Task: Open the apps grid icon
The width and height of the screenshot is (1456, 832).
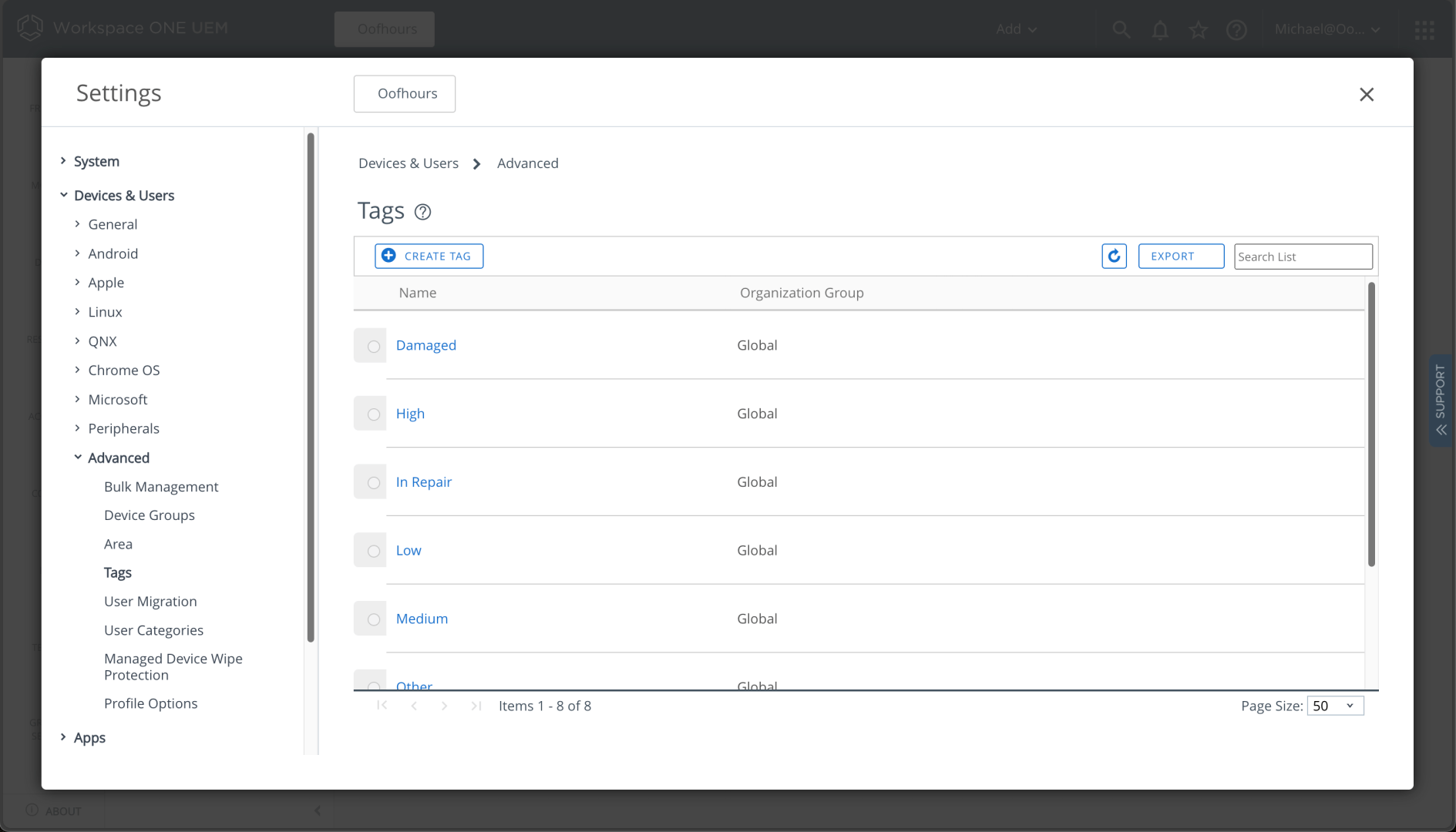Action: coord(1424,29)
